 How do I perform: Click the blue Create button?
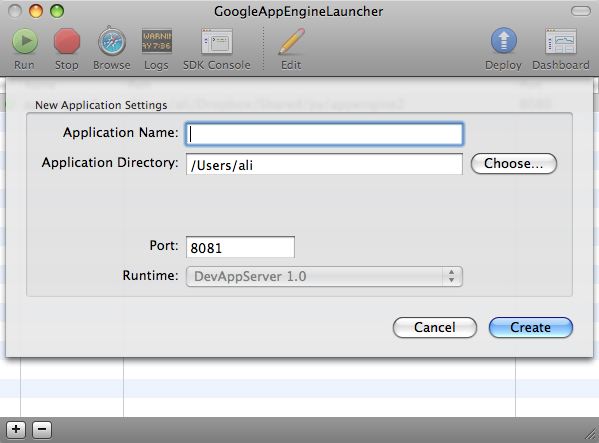tap(531, 327)
